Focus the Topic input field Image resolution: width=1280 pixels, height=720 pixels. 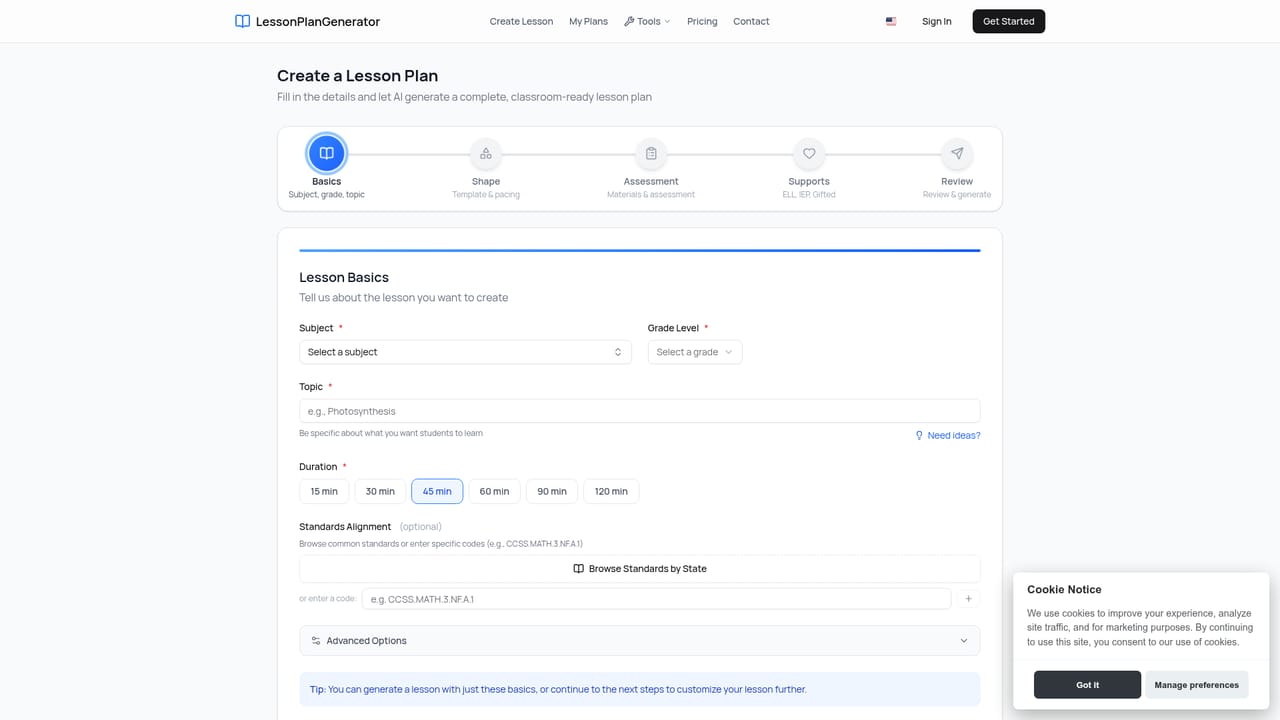click(x=640, y=411)
